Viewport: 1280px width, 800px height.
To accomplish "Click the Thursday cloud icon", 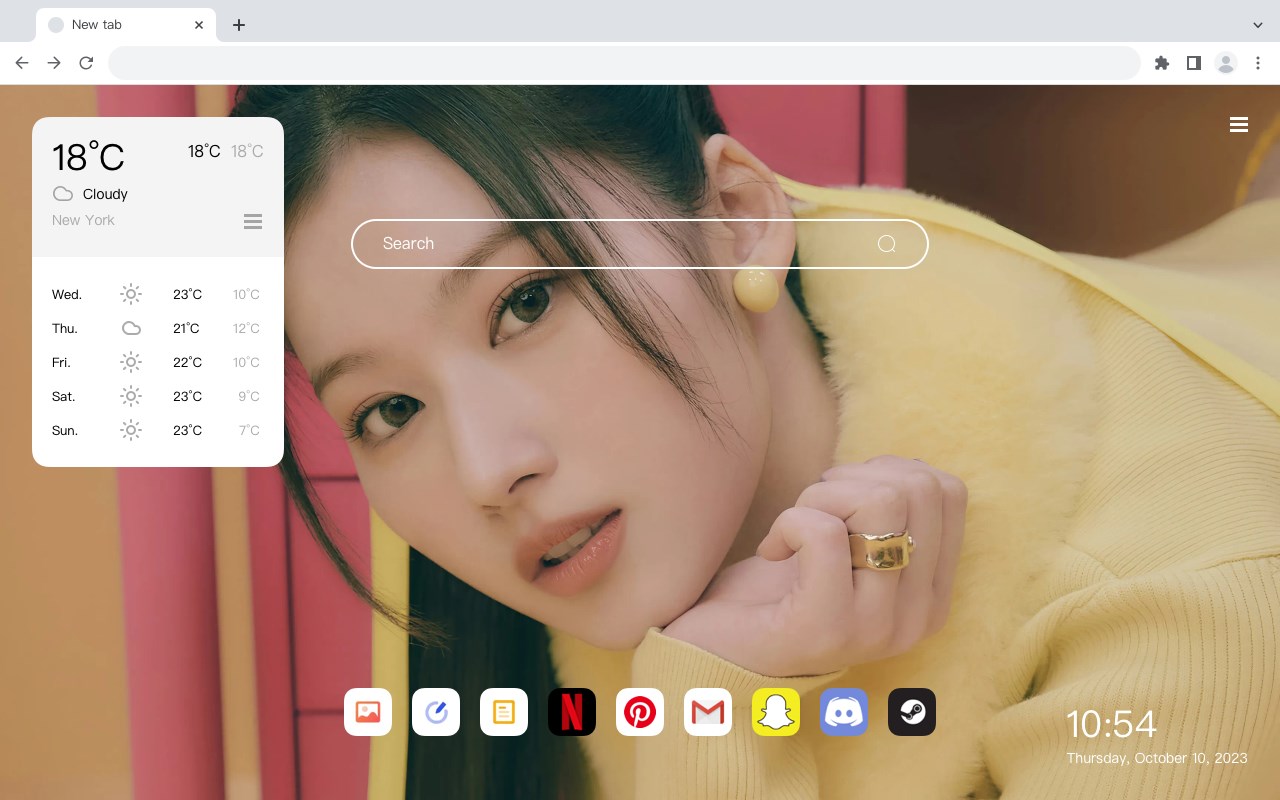I will click(131, 328).
